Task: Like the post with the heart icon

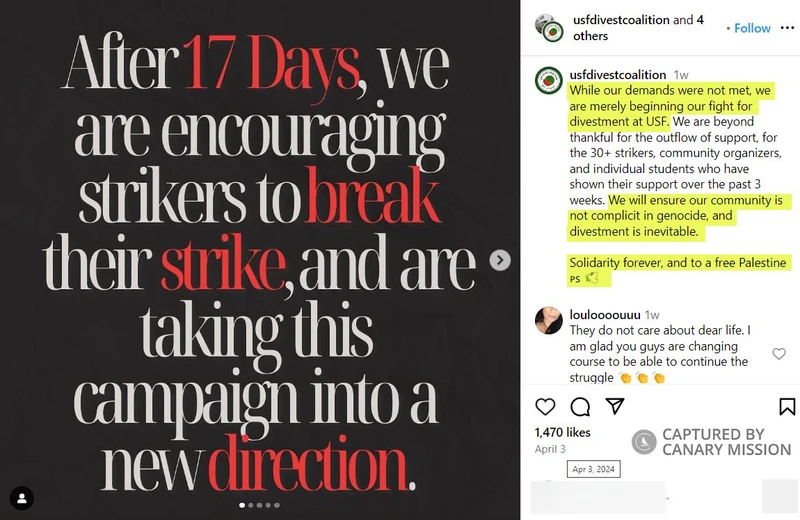Action: tap(545, 406)
